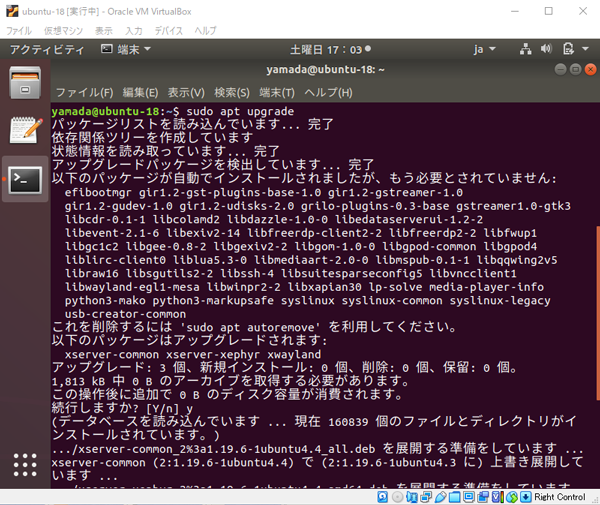Click terminal title yamada@ubuntu-18: ~

point(325,69)
